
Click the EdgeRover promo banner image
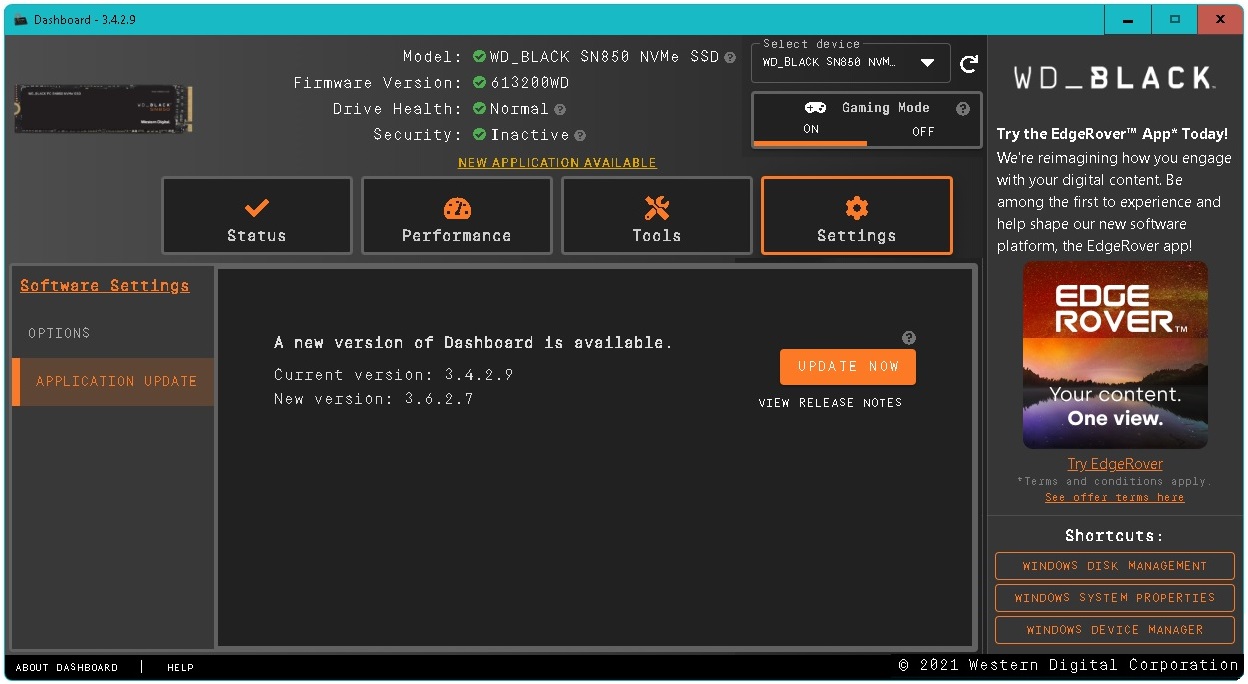click(x=1115, y=355)
